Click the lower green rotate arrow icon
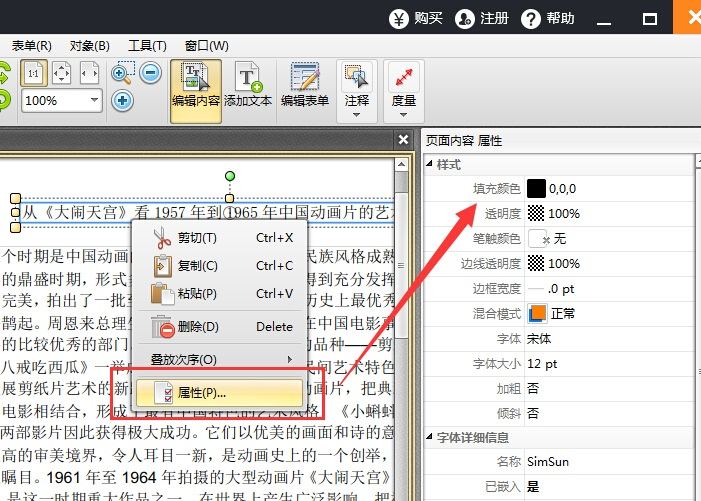Image resolution: width=701 pixels, height=501 pixels. pos(4,100)
